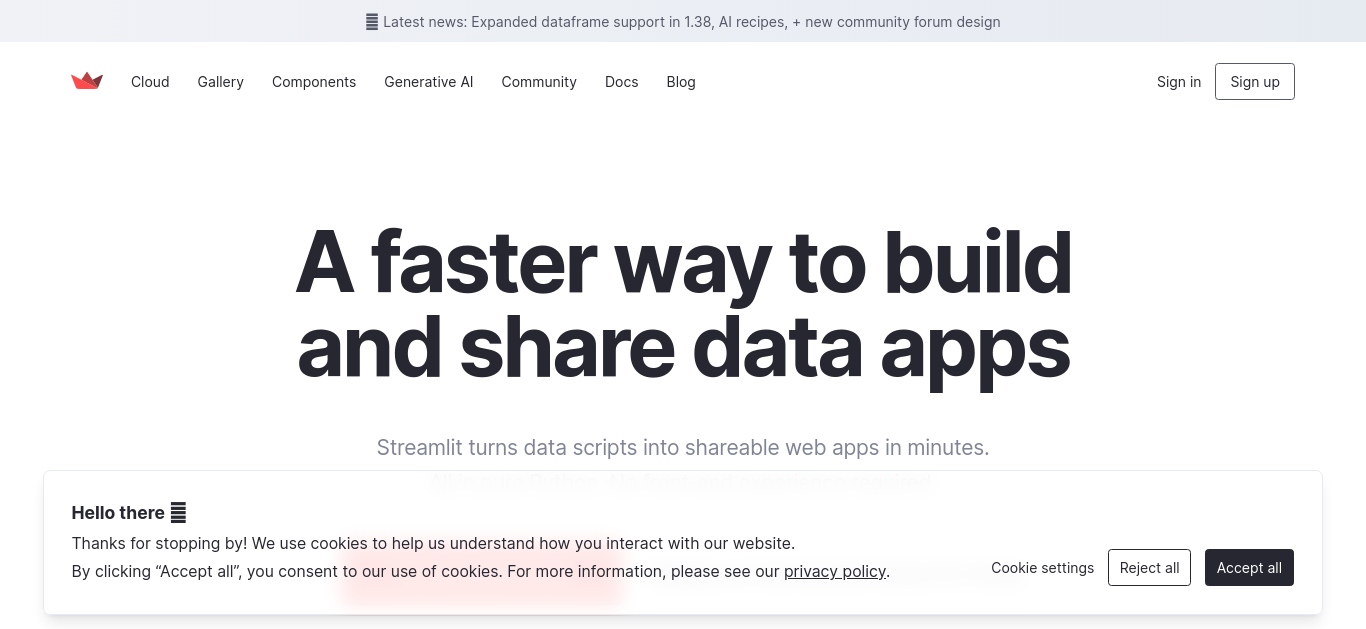Accept all cookies
Screen dimensions: 1366x629
coord(1249,568)
